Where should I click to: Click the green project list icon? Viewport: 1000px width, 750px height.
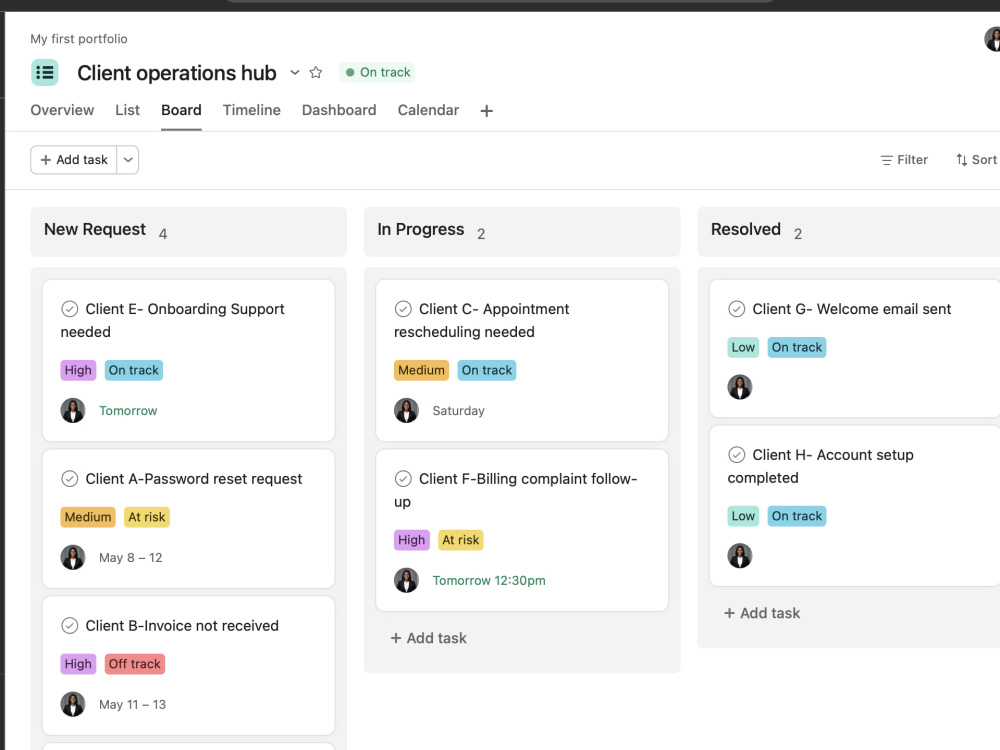[x=45, y=72]
